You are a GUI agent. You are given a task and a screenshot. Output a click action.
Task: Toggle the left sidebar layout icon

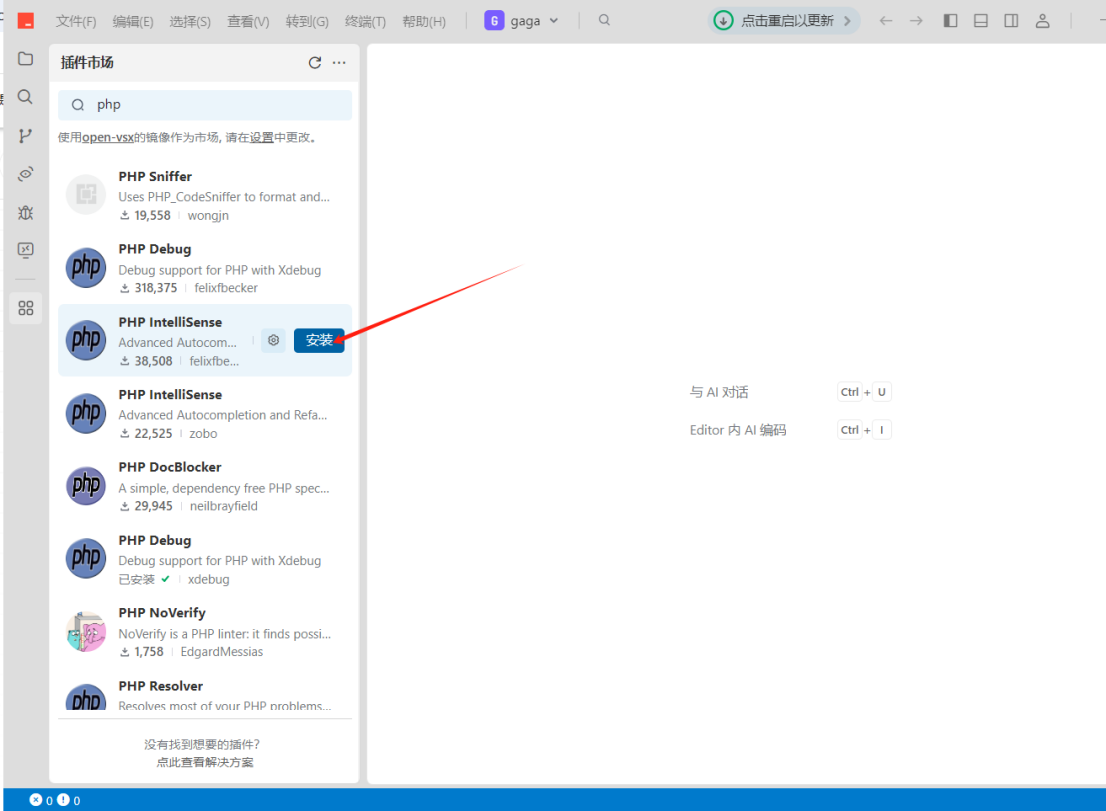click(951, 21)
